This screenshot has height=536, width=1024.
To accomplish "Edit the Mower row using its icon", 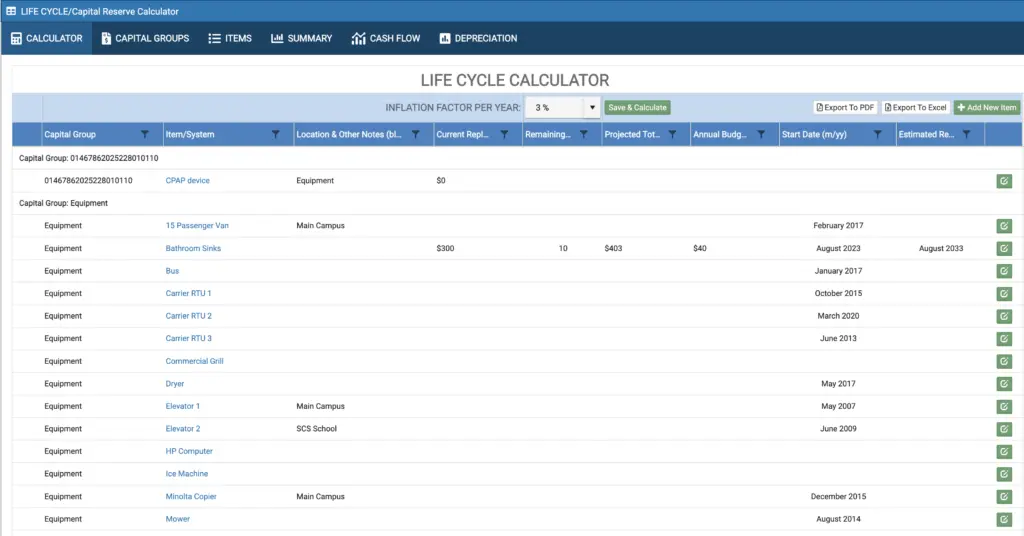I will pyautogui.click(x=1004, y=519).
